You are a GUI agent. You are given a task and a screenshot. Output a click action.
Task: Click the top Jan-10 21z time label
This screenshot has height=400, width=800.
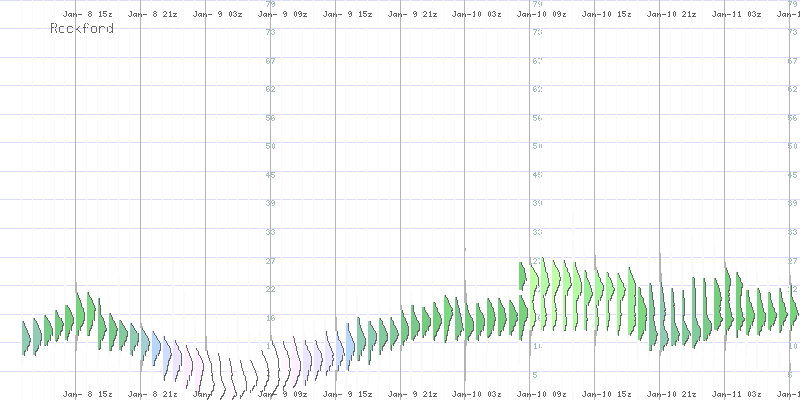[x=672, y=15]
